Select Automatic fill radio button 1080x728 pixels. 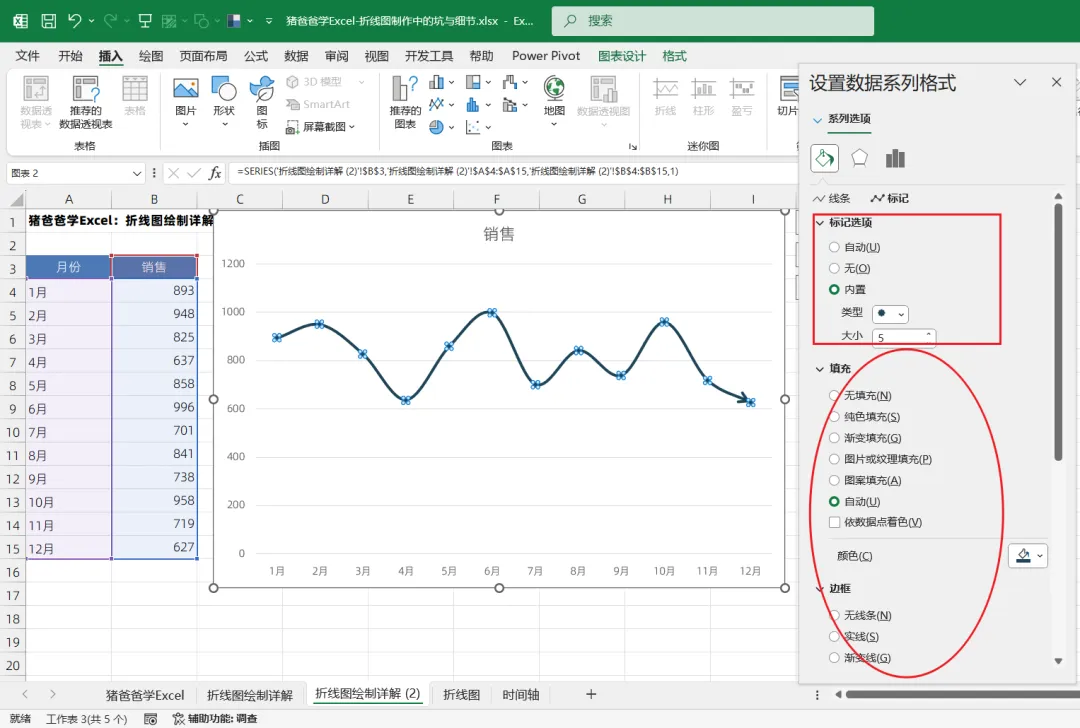pyautogui.click(x=834, y=501)
